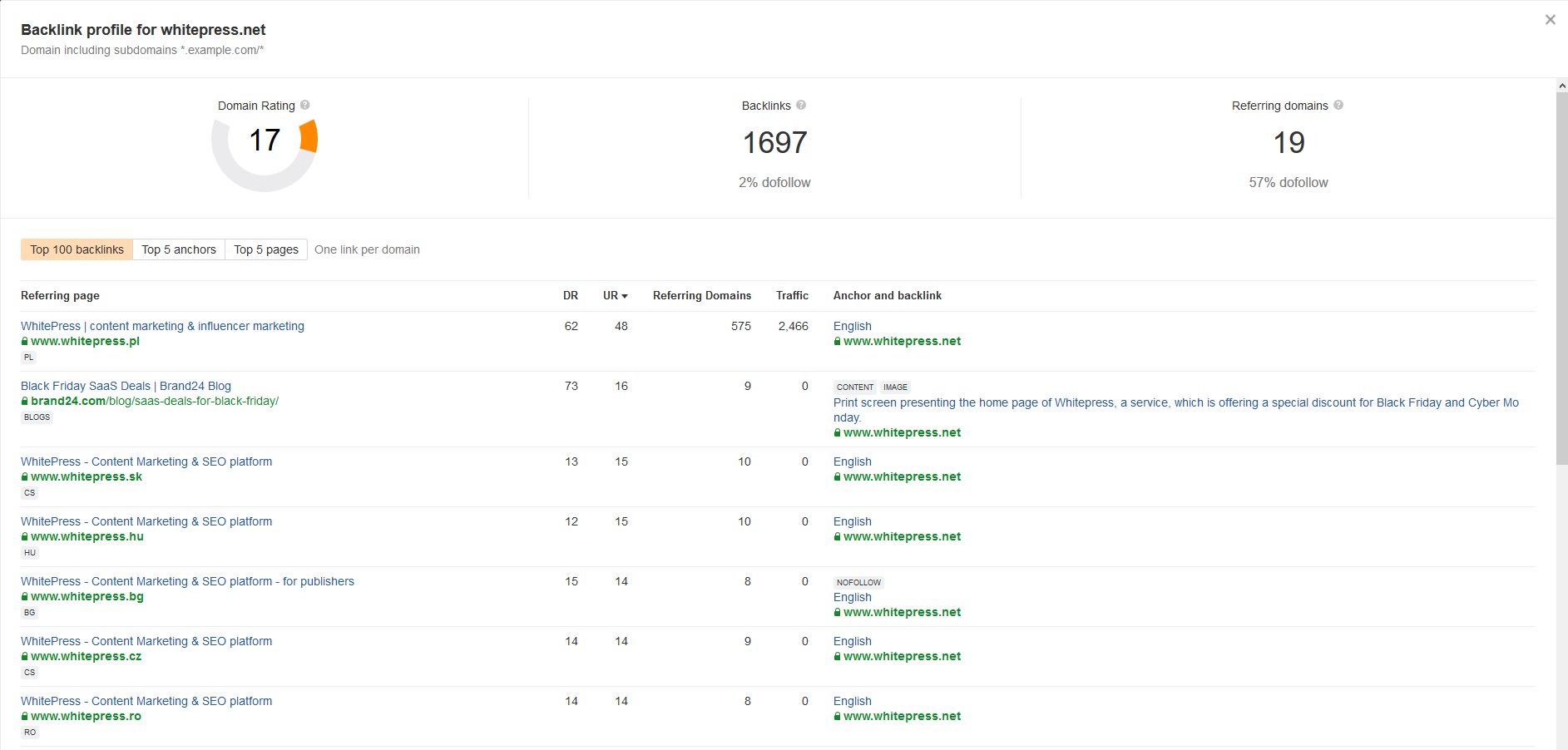Click the English anchor in the whitepress.pl row
Viewport: 1568px width, 750px height.
pos(853,326)
